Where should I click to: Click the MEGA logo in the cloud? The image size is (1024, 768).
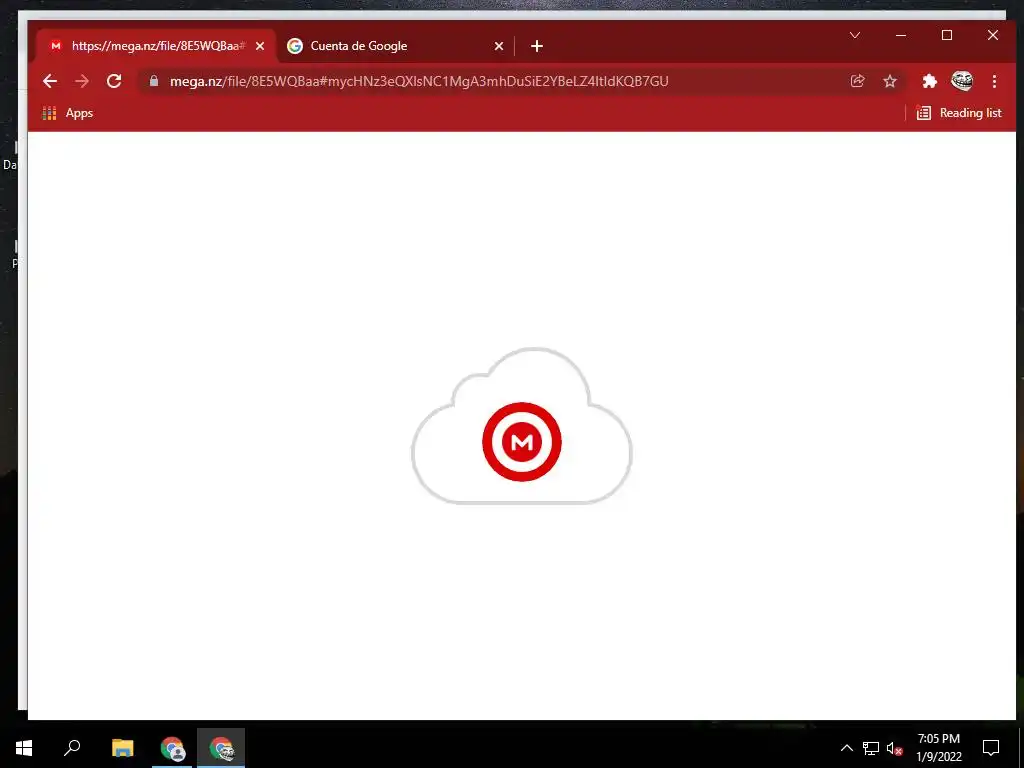point(522,442)
